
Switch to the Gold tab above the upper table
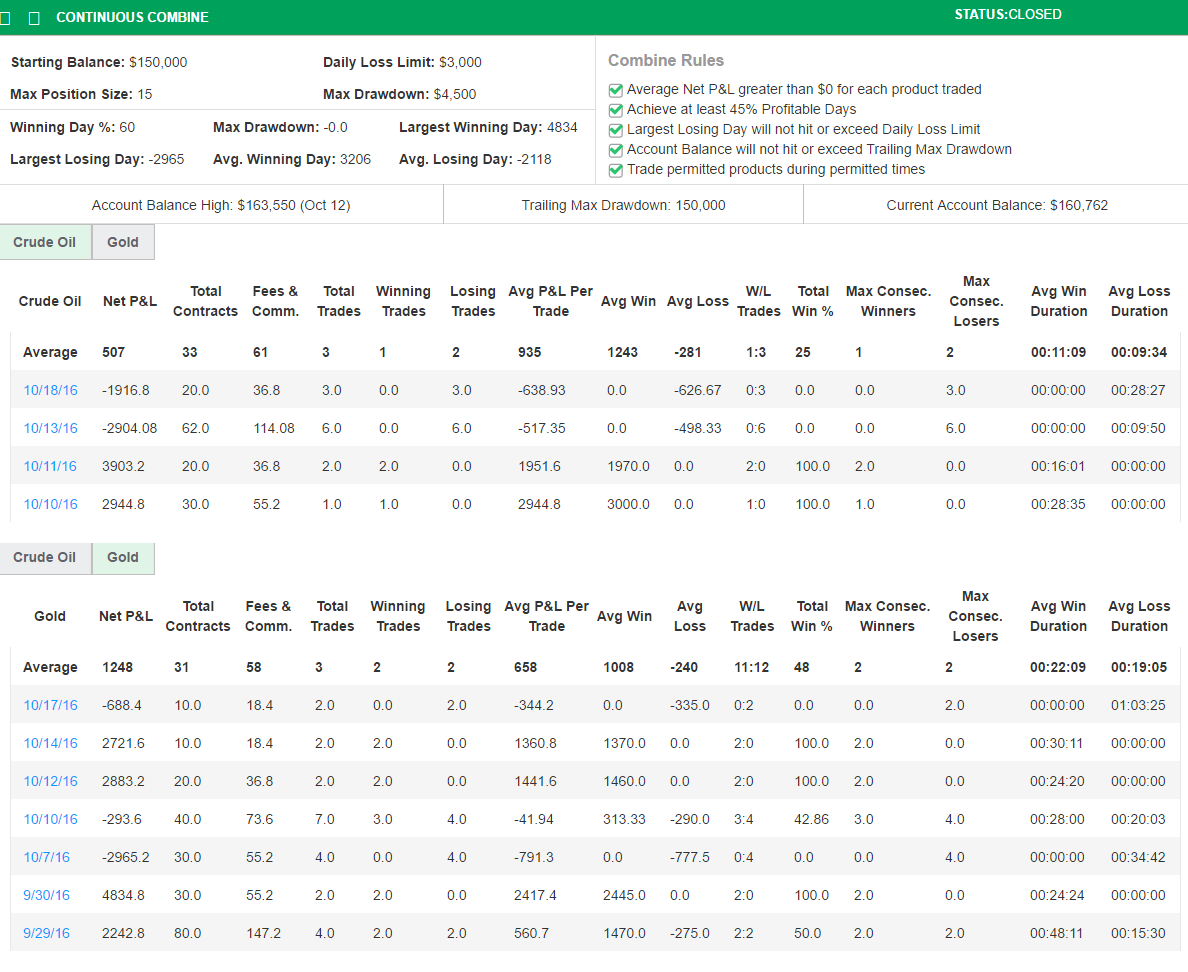[122, 242]
